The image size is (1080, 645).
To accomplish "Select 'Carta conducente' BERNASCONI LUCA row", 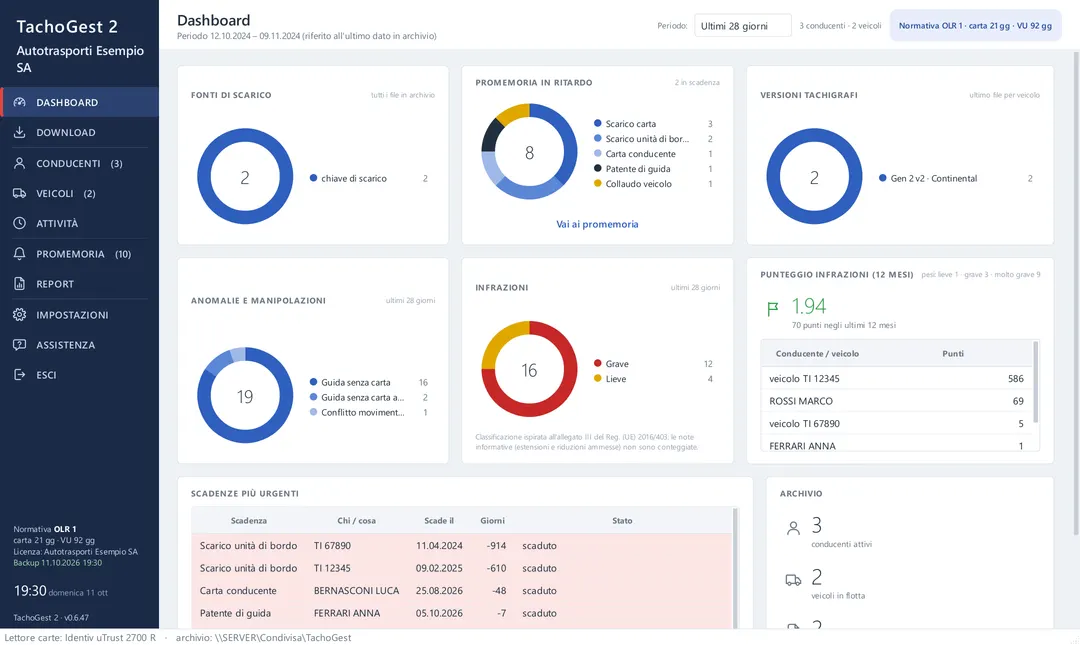I will tap(461, 591).
